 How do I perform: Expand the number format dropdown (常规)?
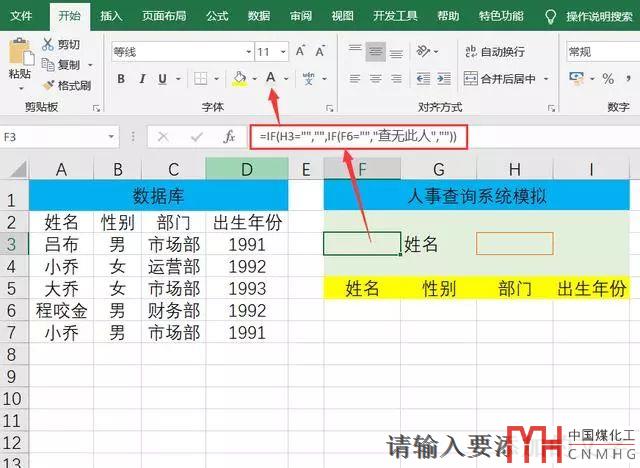pos(600,51)
